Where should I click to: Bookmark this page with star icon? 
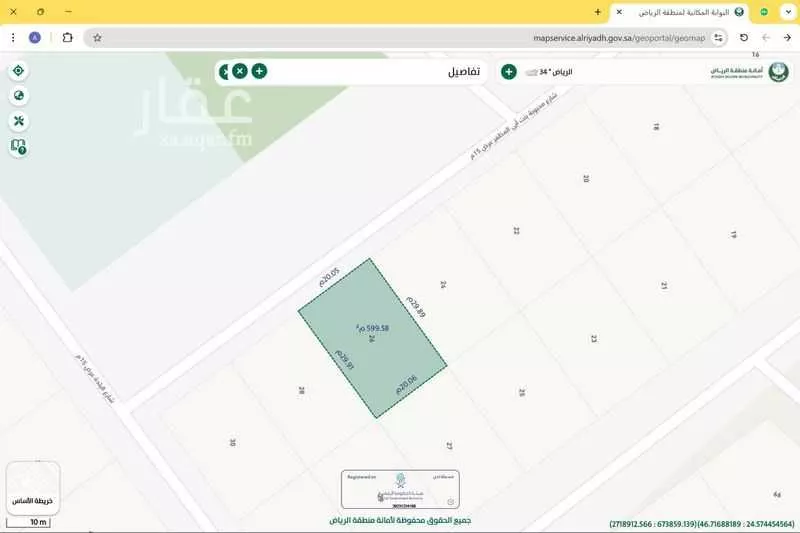97,38
